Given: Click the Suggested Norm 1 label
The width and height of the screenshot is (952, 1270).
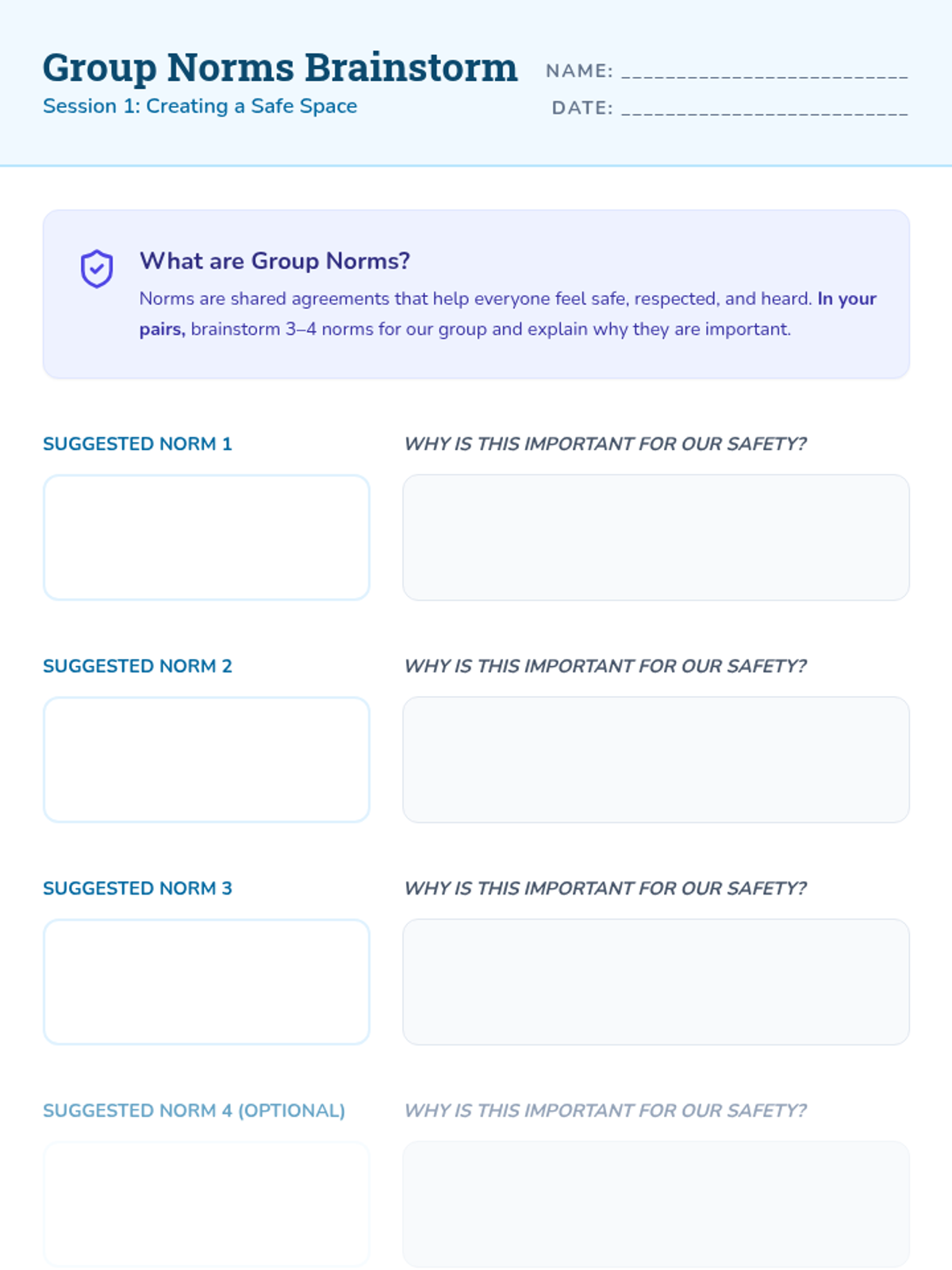Looking at the screenshot, I should coord(137,444).
